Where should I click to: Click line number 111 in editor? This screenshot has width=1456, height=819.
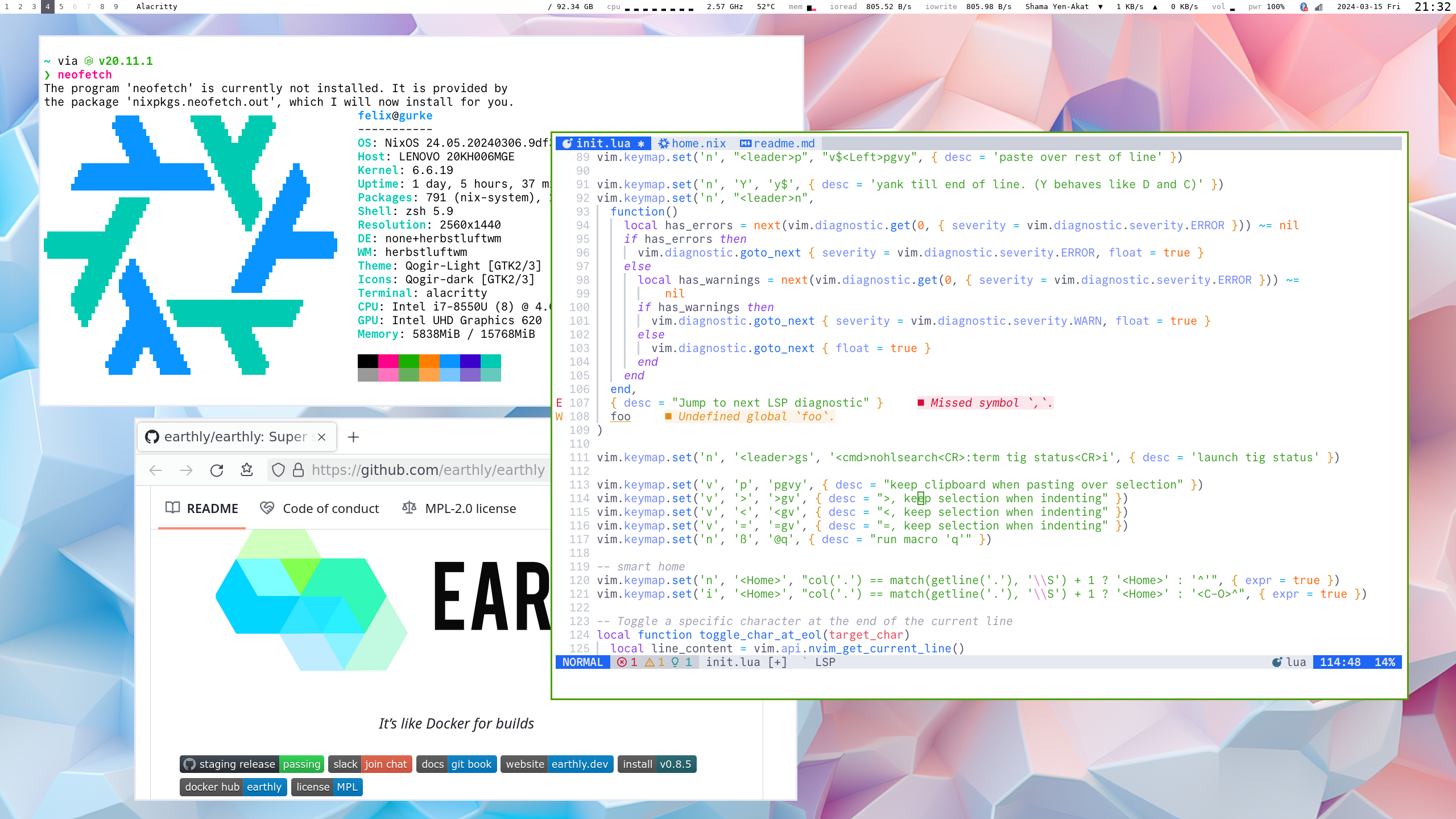(580, 457)
